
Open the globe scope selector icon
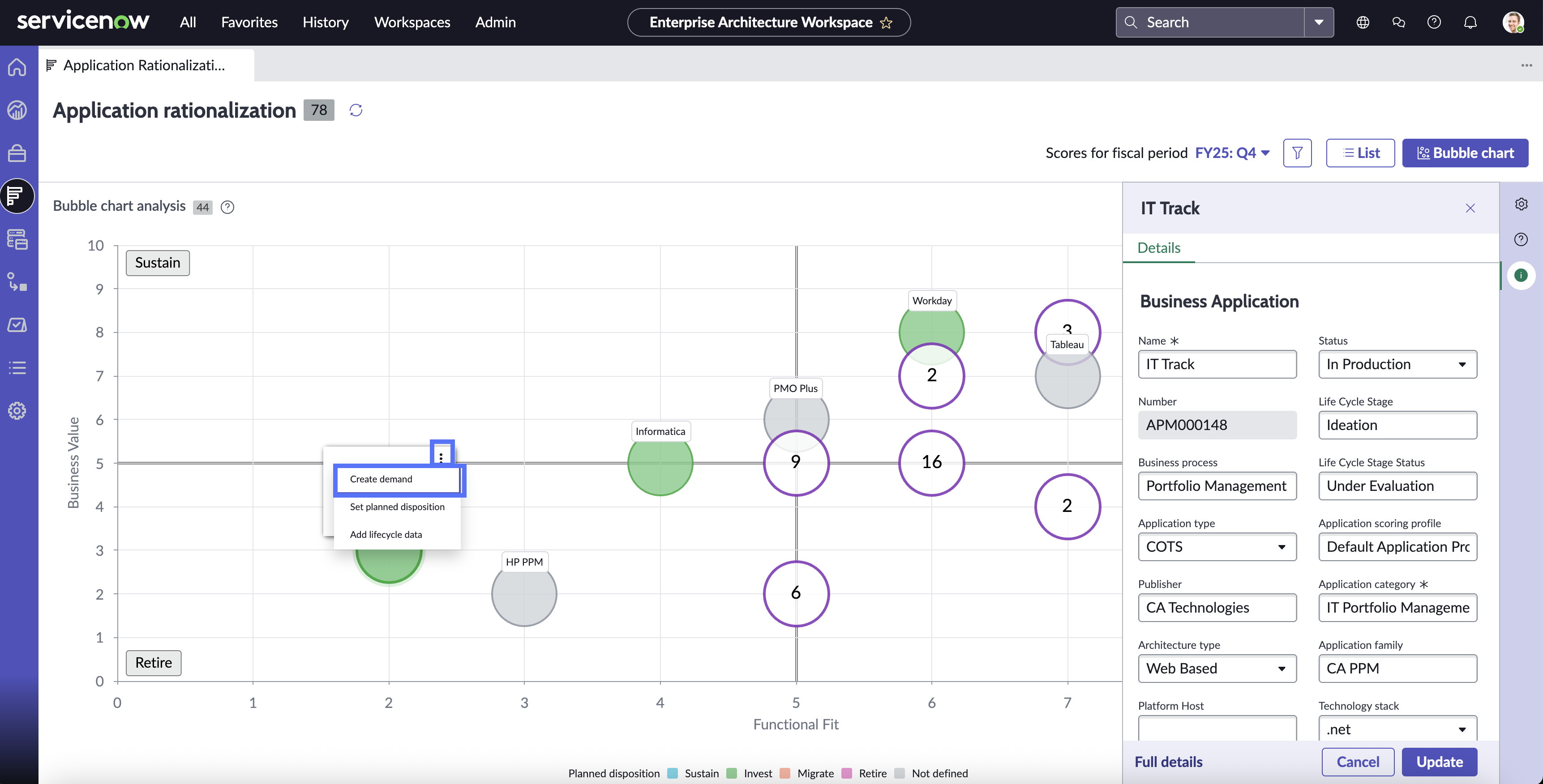1363,22
